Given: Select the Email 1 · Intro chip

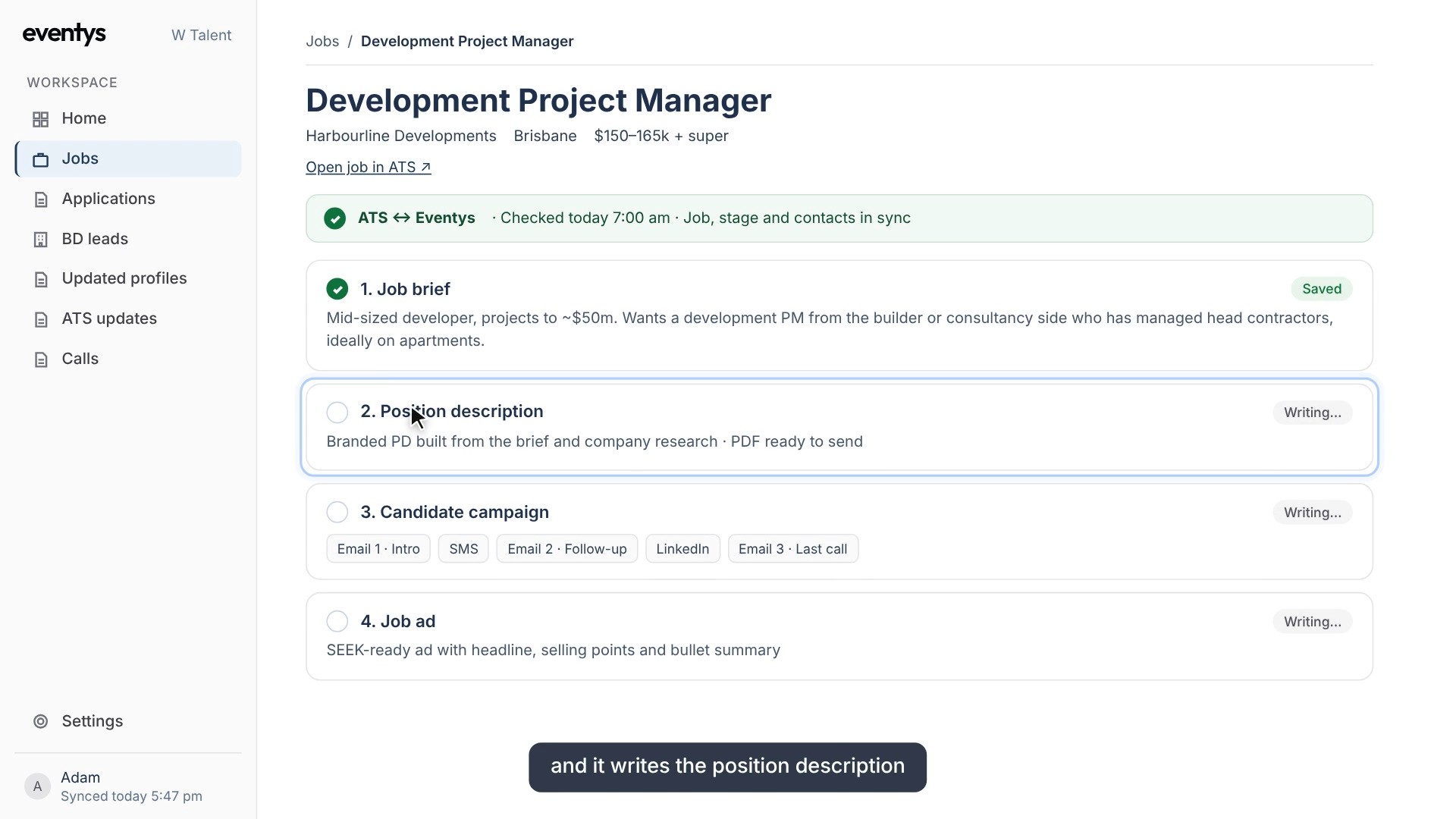Looking at the screenshot, I should coord(378,549).
